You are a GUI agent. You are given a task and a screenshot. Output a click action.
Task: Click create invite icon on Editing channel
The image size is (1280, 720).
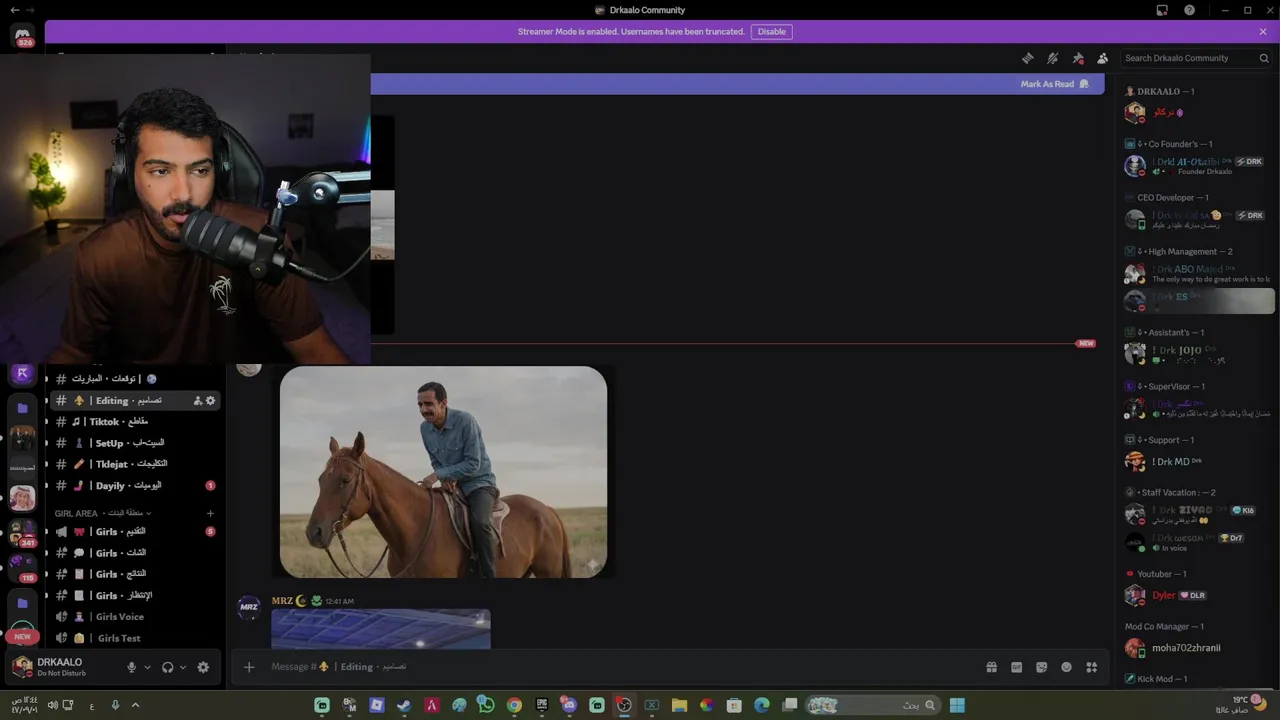(x=197, y=400)
